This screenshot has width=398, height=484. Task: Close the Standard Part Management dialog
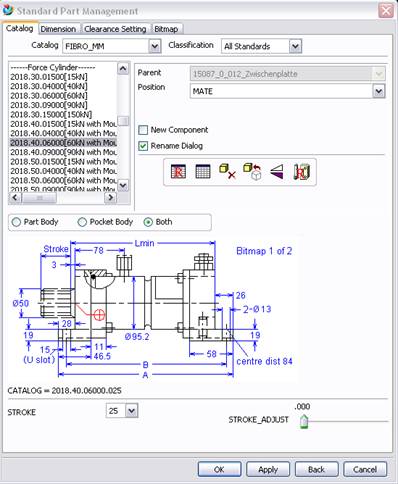coord(386,11)
